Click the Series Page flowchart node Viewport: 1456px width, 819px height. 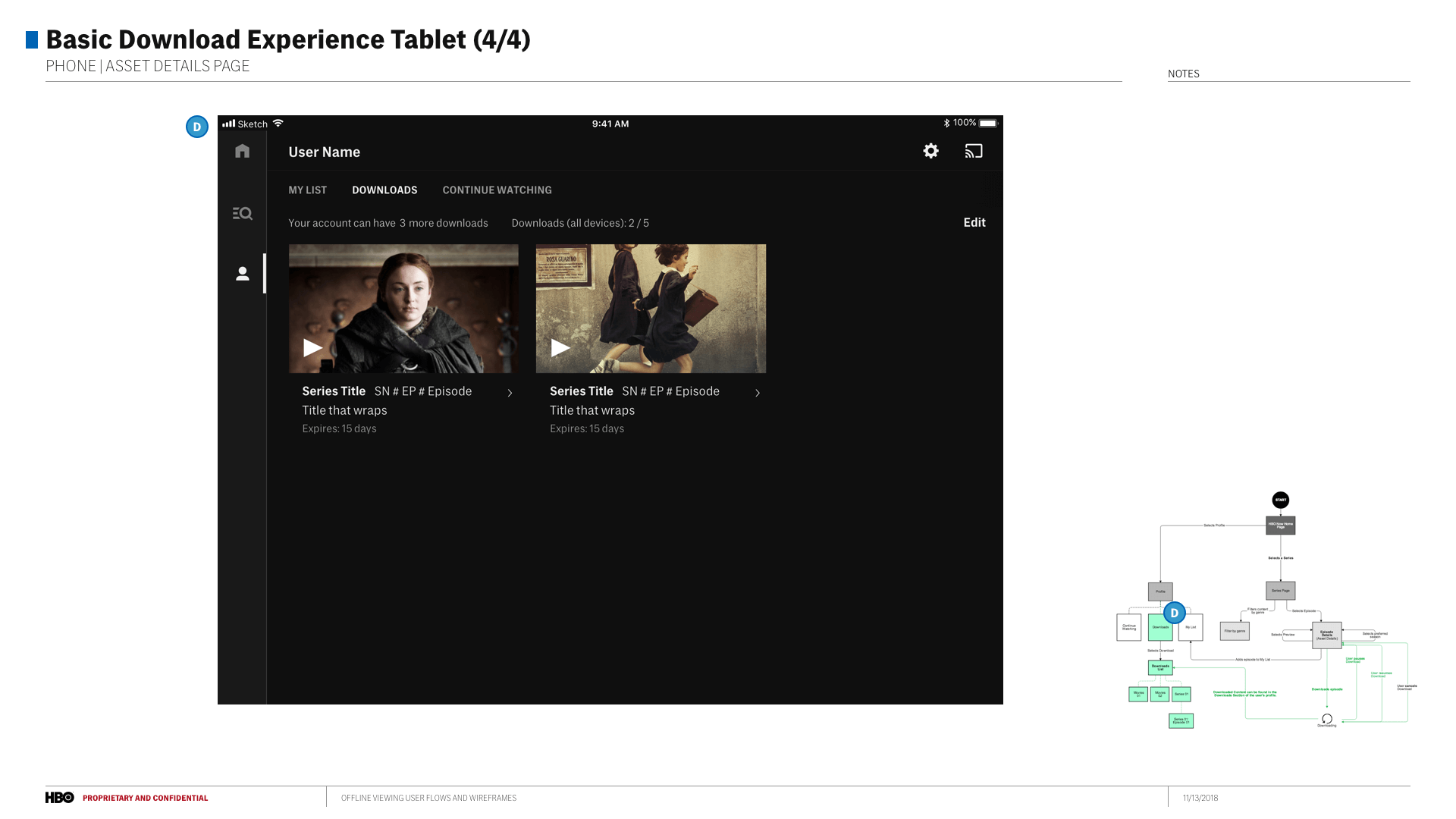tap(1281, 591)
